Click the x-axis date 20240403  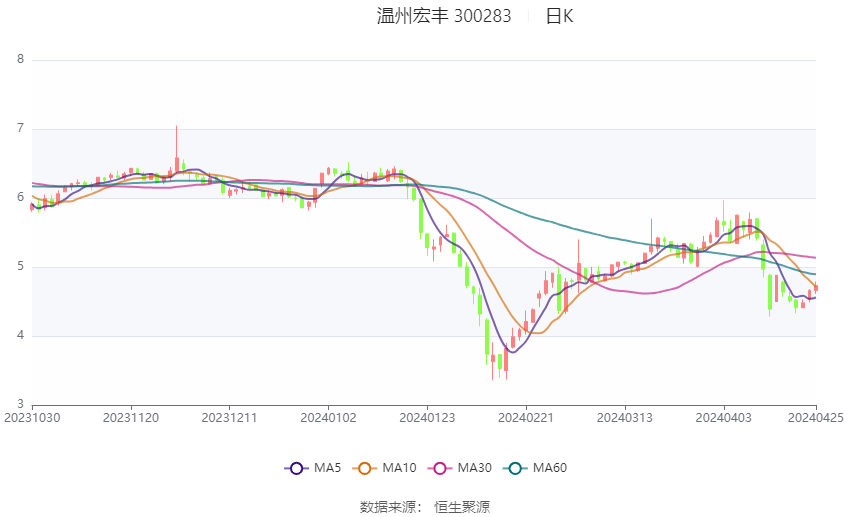coord(724,418)
